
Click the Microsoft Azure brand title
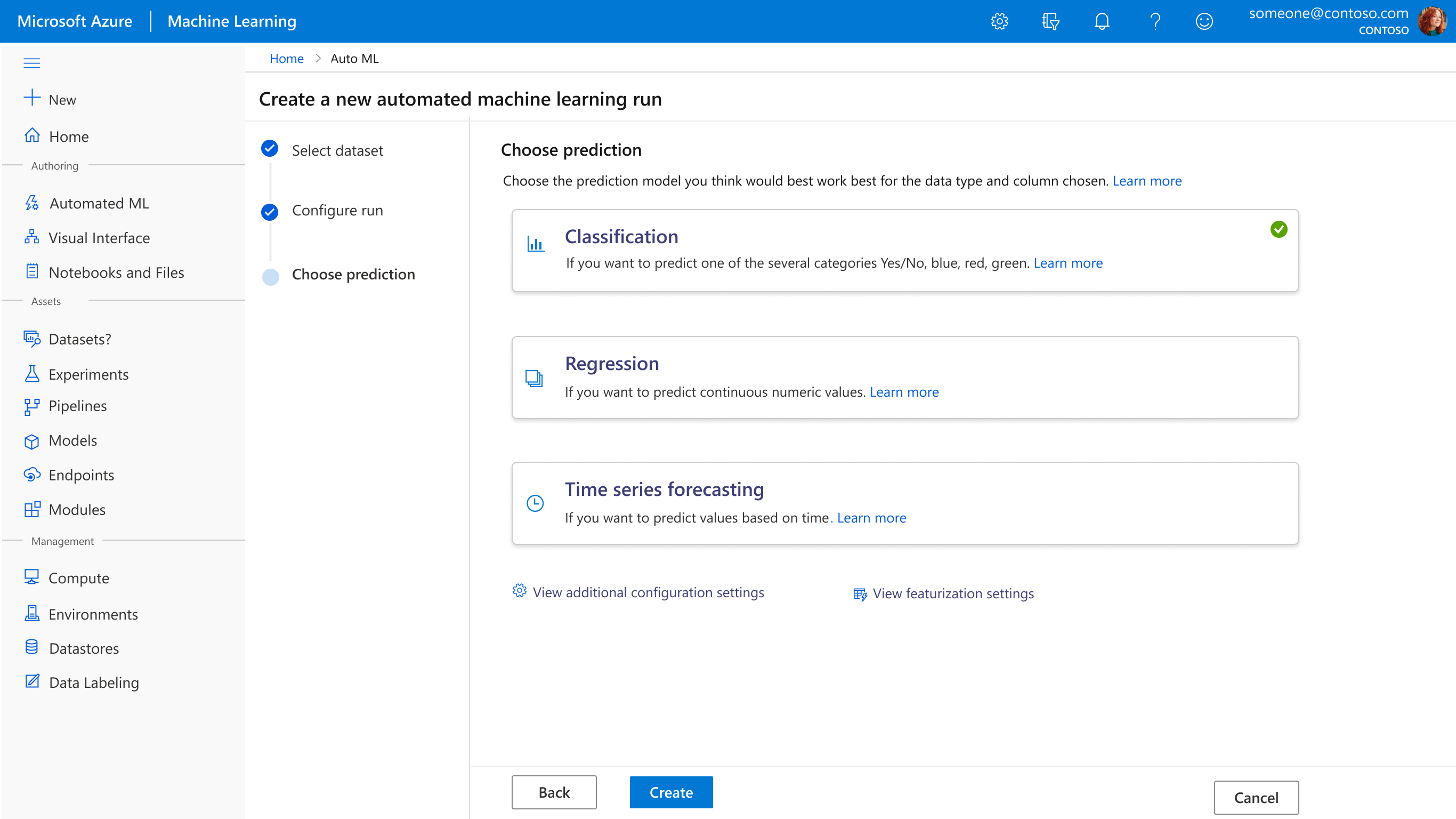(75, 21)
